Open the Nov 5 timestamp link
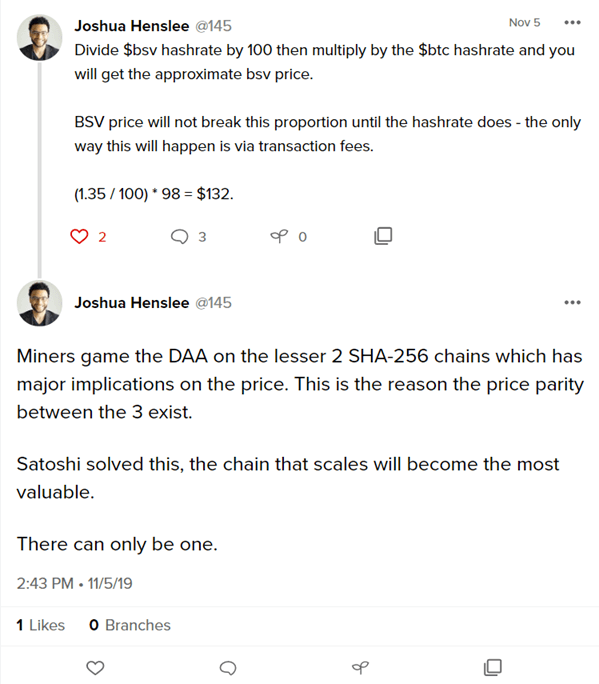Image resolution: width=599 pixels, height=684 pixels. click(x=524, y=22)
